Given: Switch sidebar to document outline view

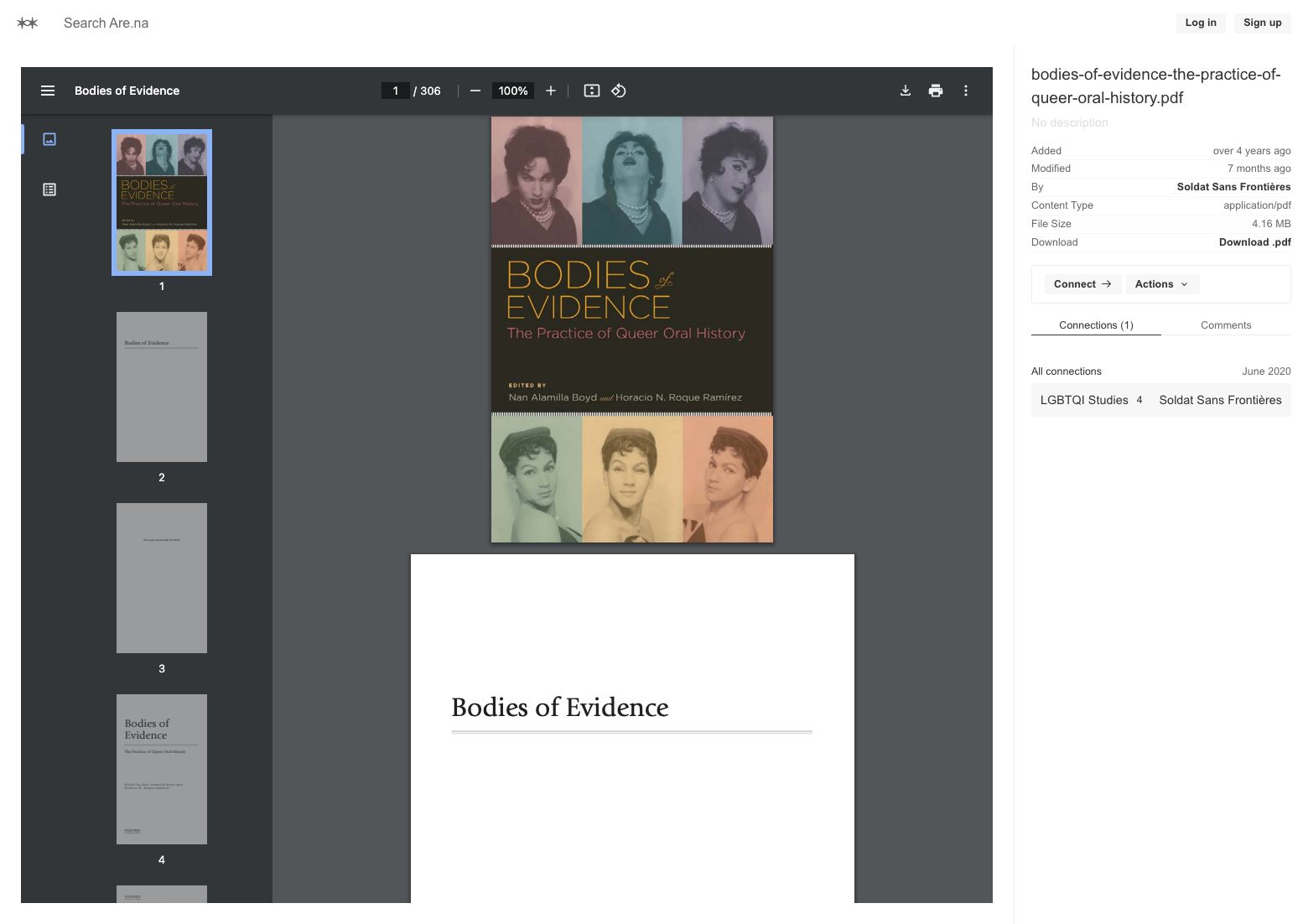Looking at the screenshot, I should [49, 189].
